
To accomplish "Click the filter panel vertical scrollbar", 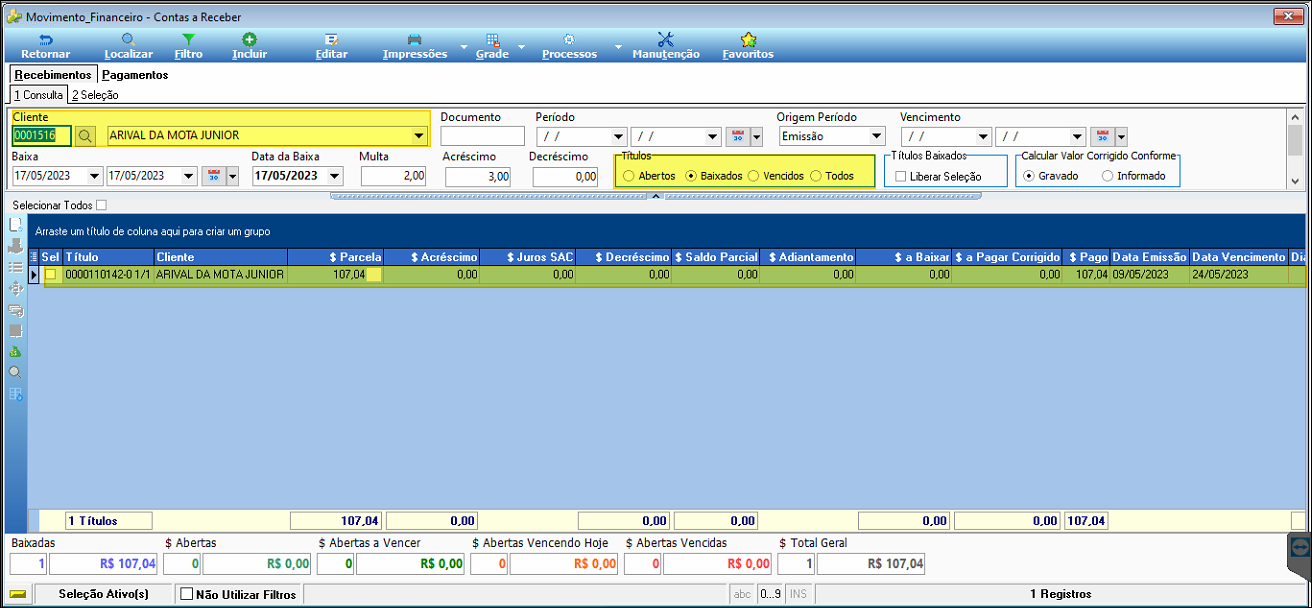I will click(1296, 147).
